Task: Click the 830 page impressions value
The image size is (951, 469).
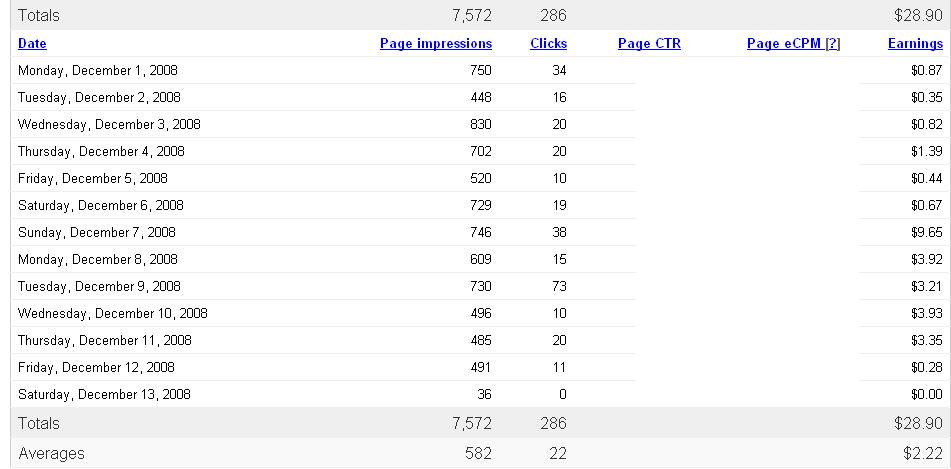Action: [x=480, y=125]
